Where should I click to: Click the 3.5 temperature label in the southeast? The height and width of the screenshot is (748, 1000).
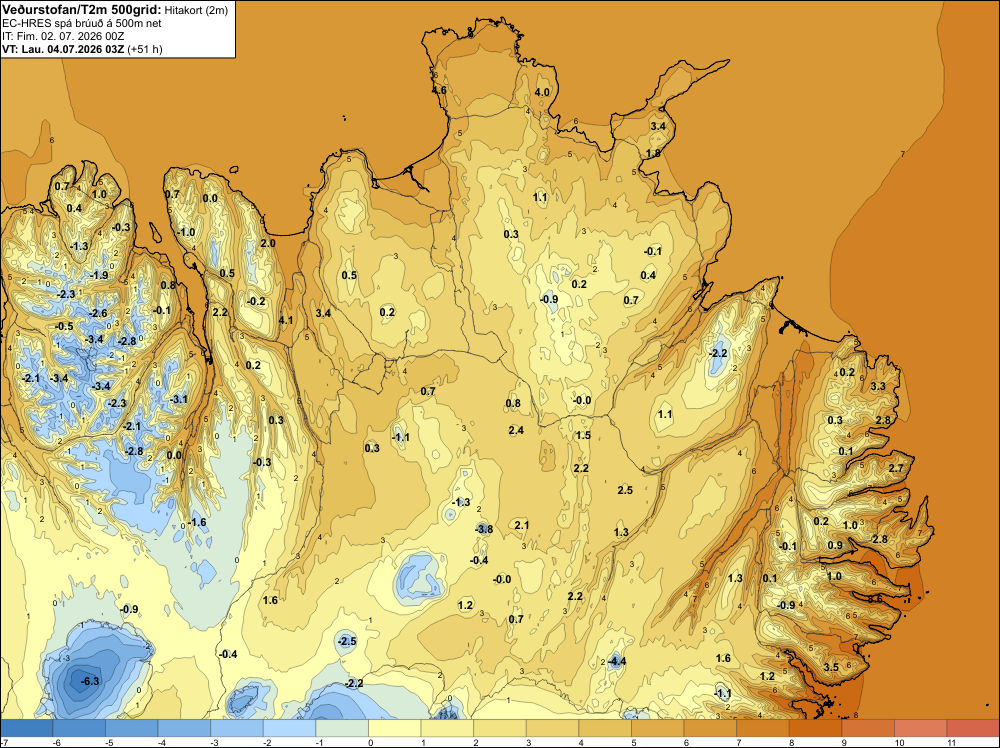click(x=831, y=667)
